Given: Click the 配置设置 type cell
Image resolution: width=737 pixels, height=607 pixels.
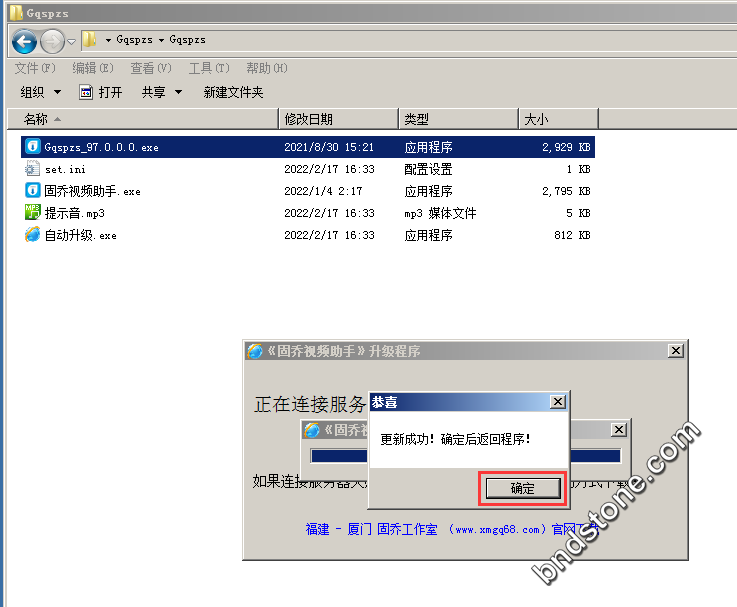Looking at the screenshot, I should (428, 169).
